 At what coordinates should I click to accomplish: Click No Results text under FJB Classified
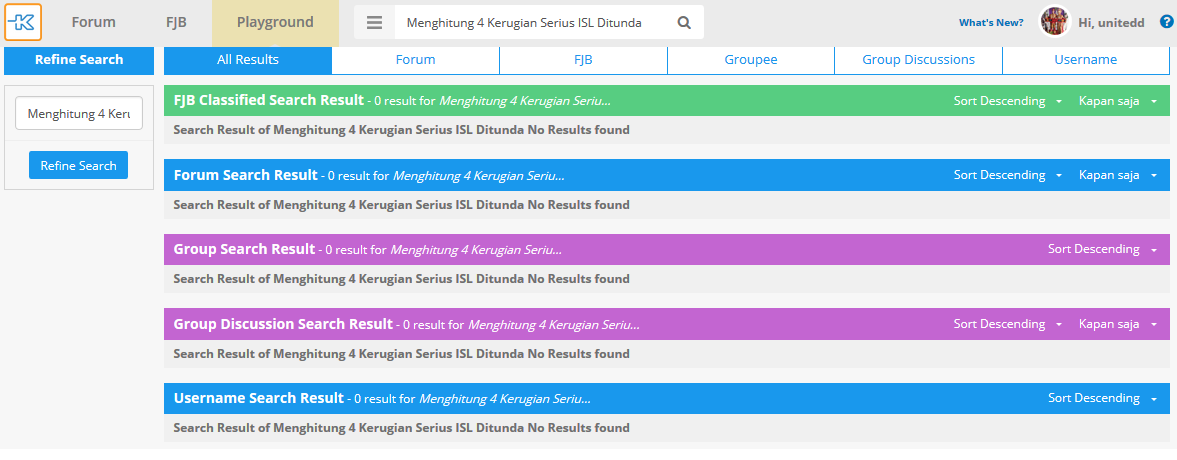[402, 130]
